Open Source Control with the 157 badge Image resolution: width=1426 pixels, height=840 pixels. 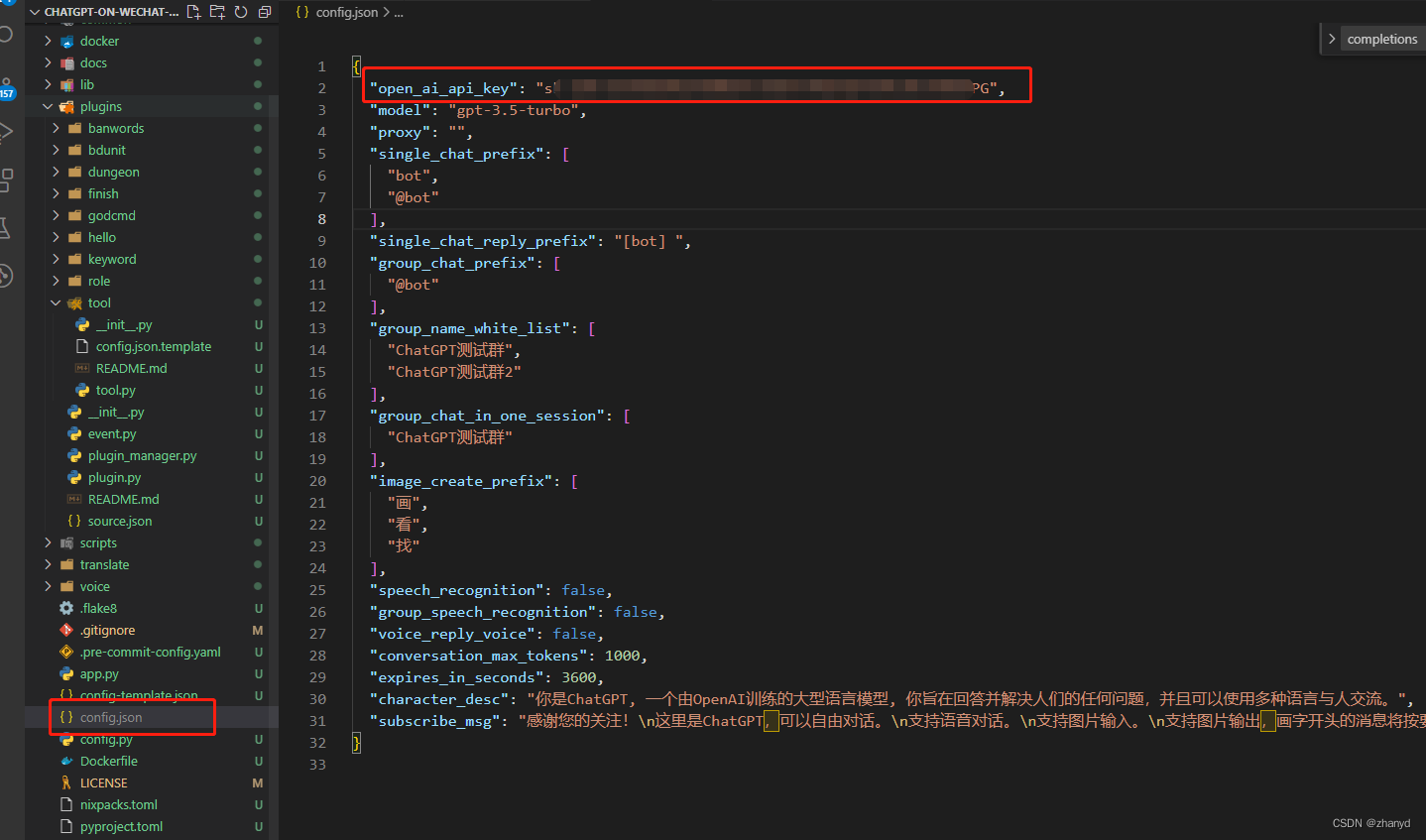(x=7, y=89)
